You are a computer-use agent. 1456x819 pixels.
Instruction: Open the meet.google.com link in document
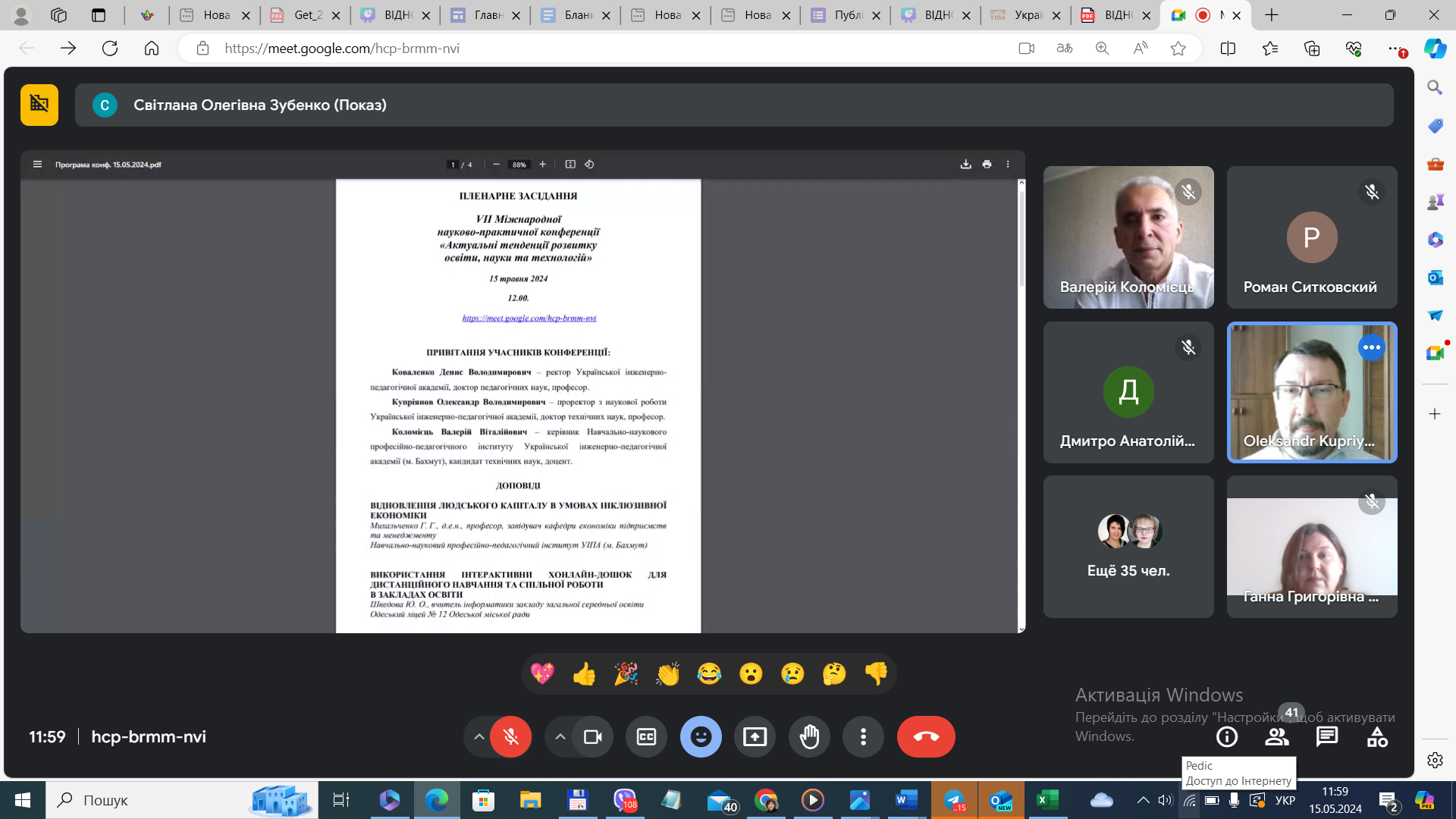(x=529, y=318)
